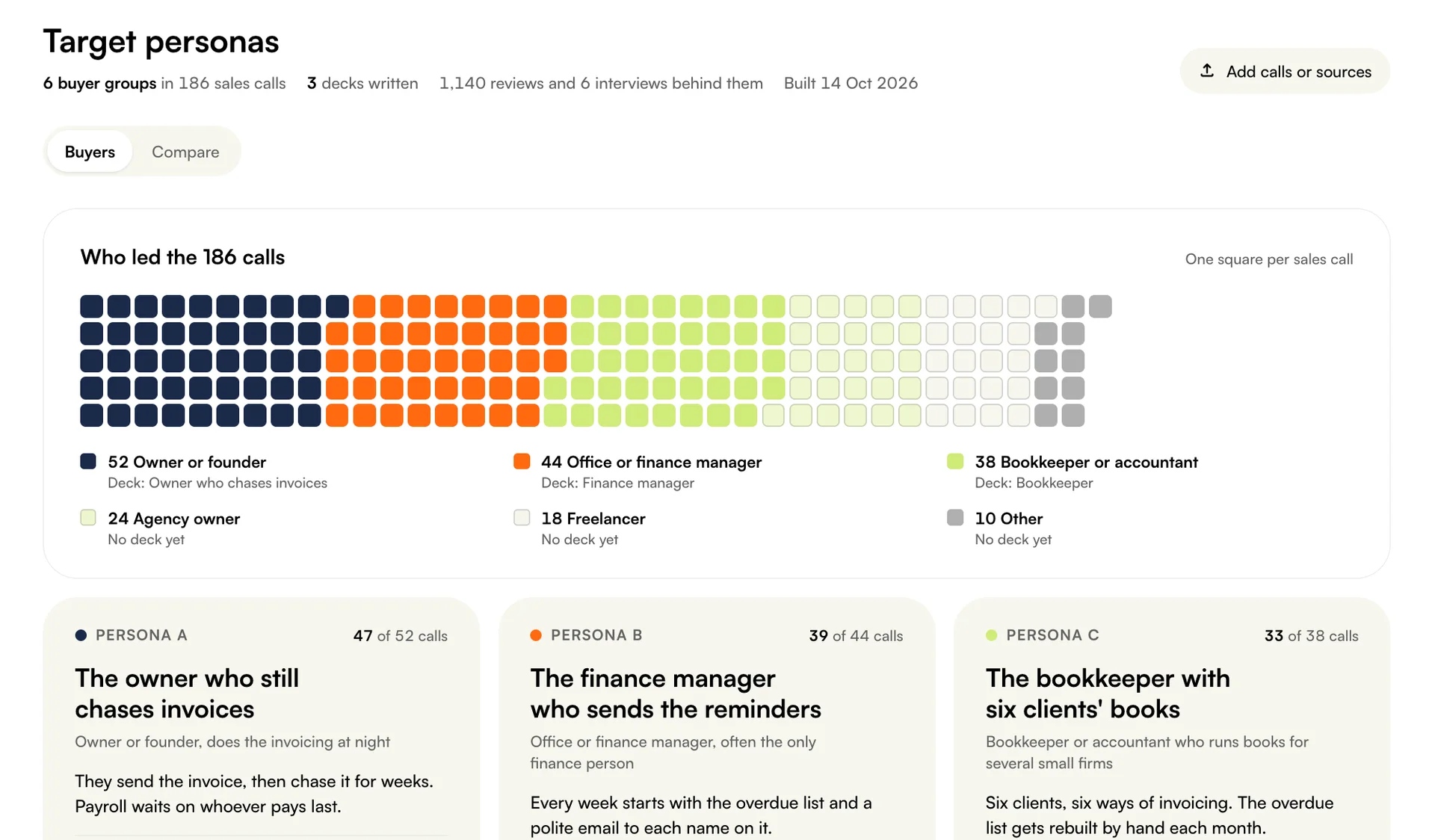Click the 24 Agency owner label

coord(173,519)
